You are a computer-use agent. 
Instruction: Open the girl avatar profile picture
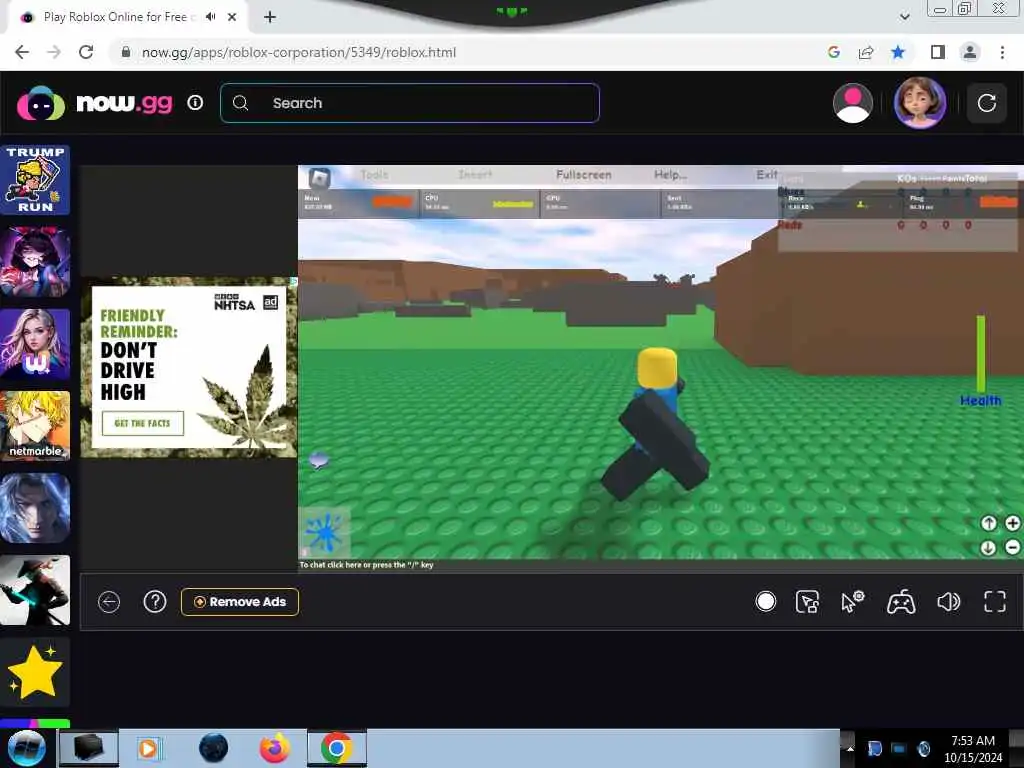coord(920,103)
